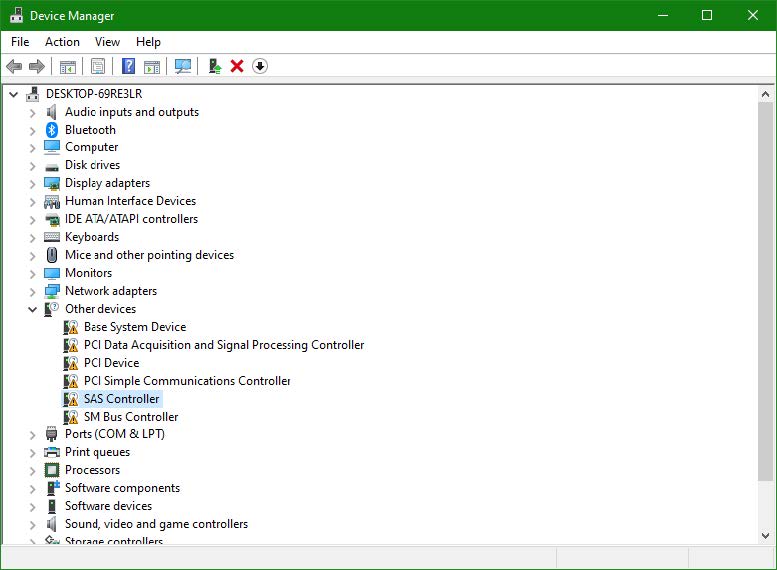Expand the Computer category

[33, 148]
